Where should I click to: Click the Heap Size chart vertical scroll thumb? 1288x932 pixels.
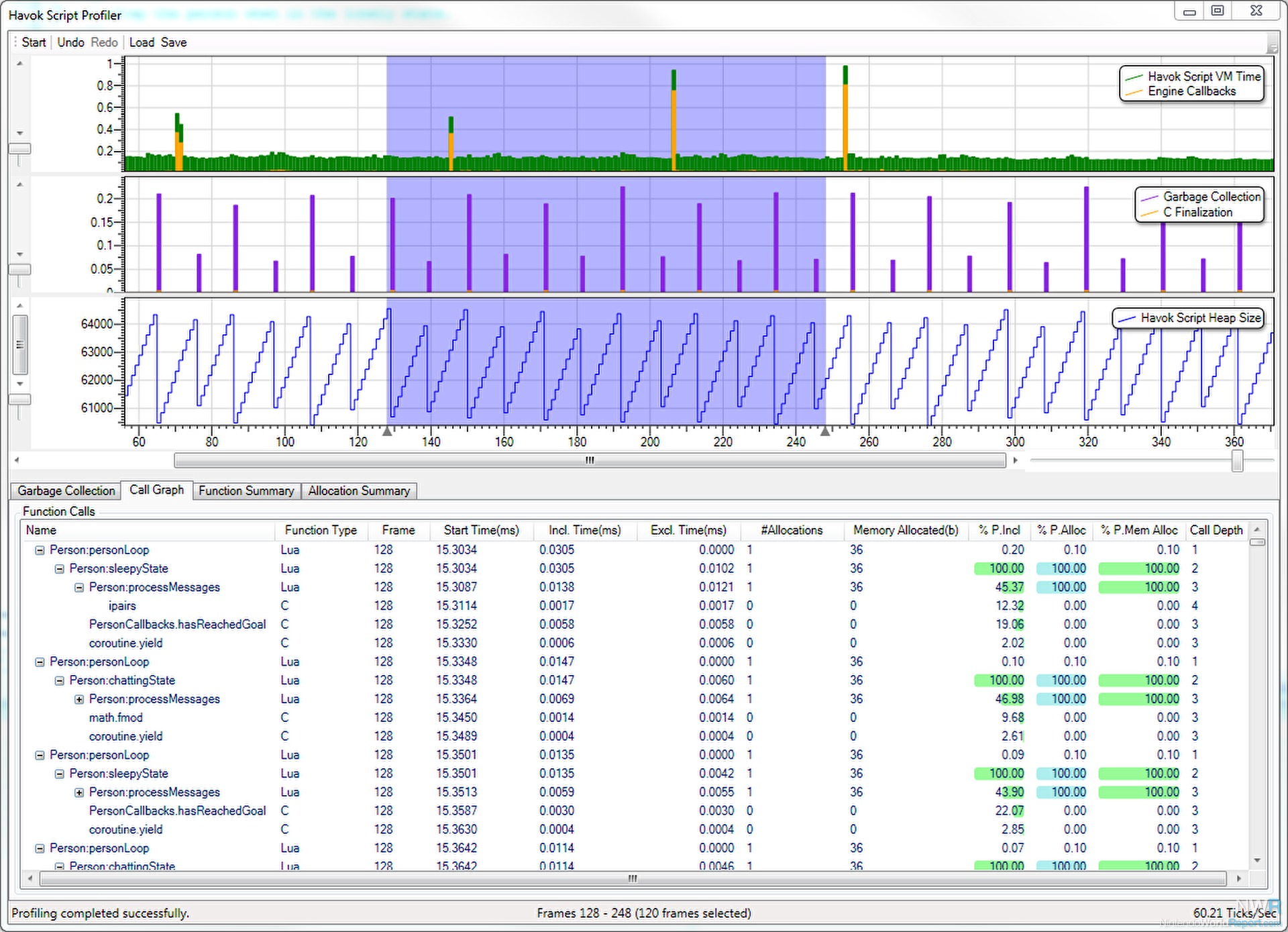(x=20, y=345)
